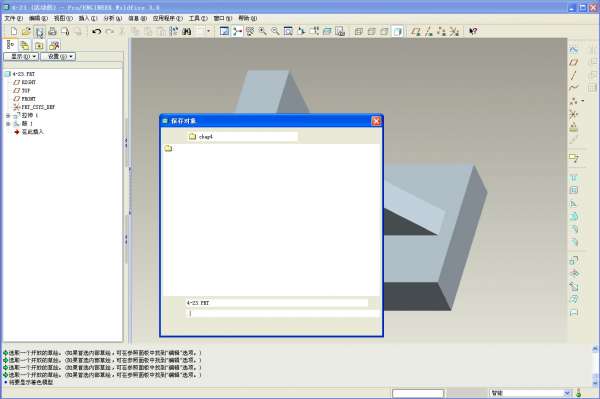Image resolution: width=600 pixels, height=399 pixels.
Task: Toggle datum points display
Action: pos(441,31)
